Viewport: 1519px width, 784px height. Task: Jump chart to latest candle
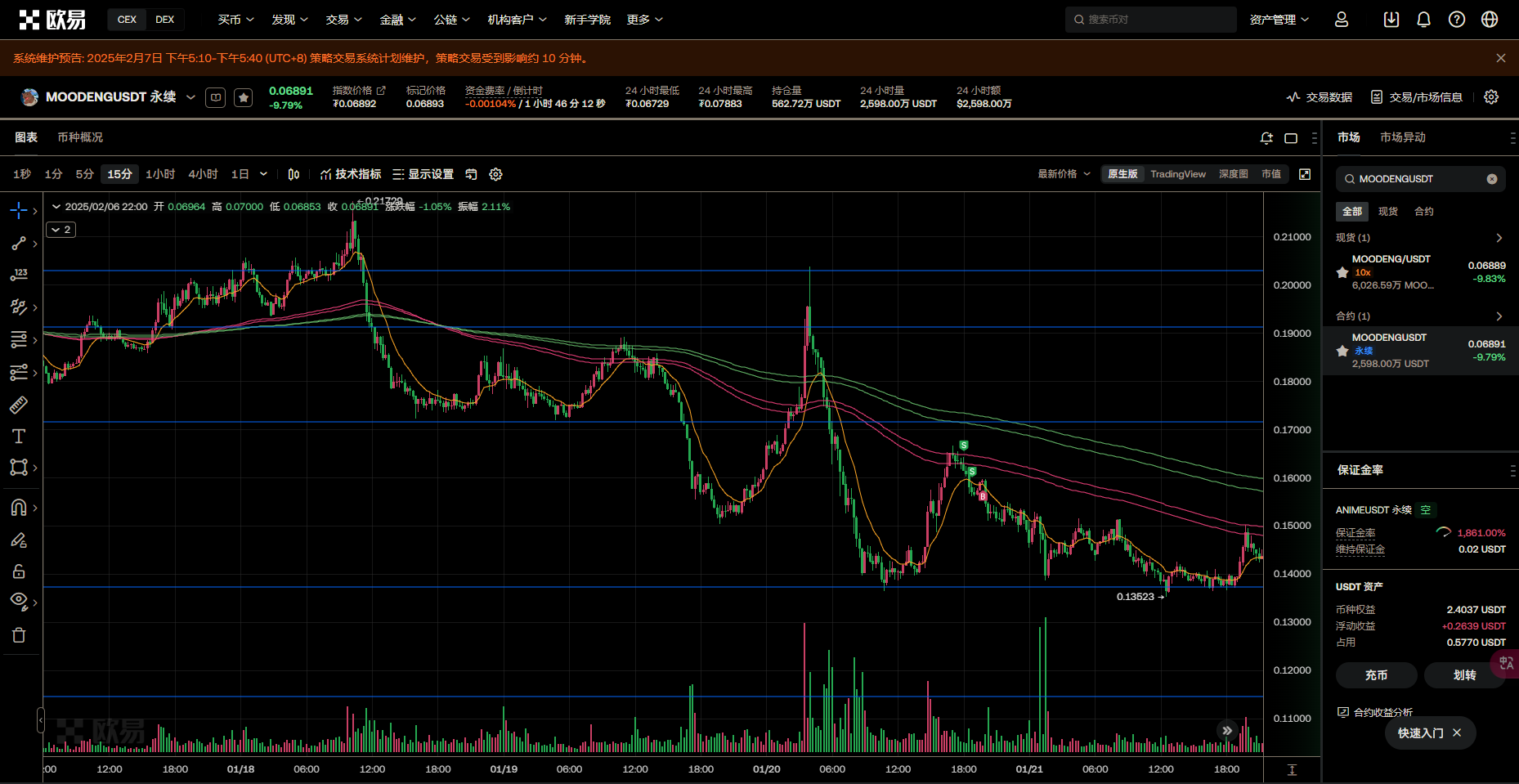[1226, 731]
